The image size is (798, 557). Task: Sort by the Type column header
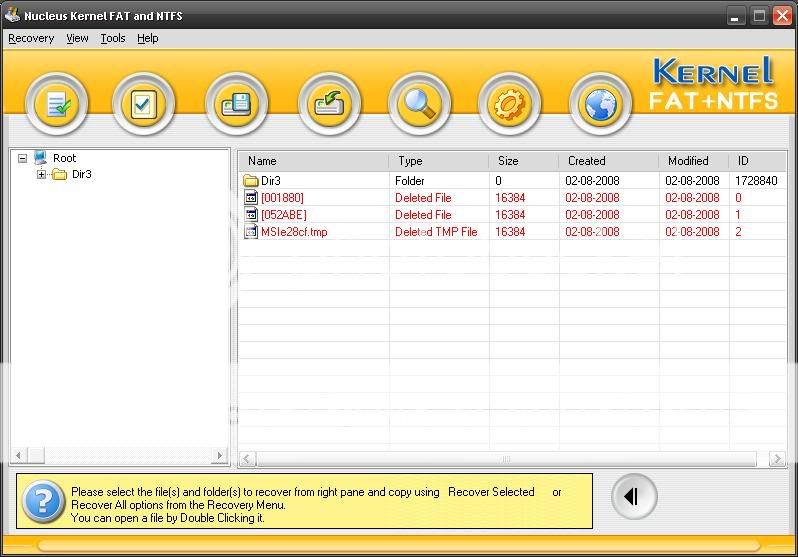439,161
